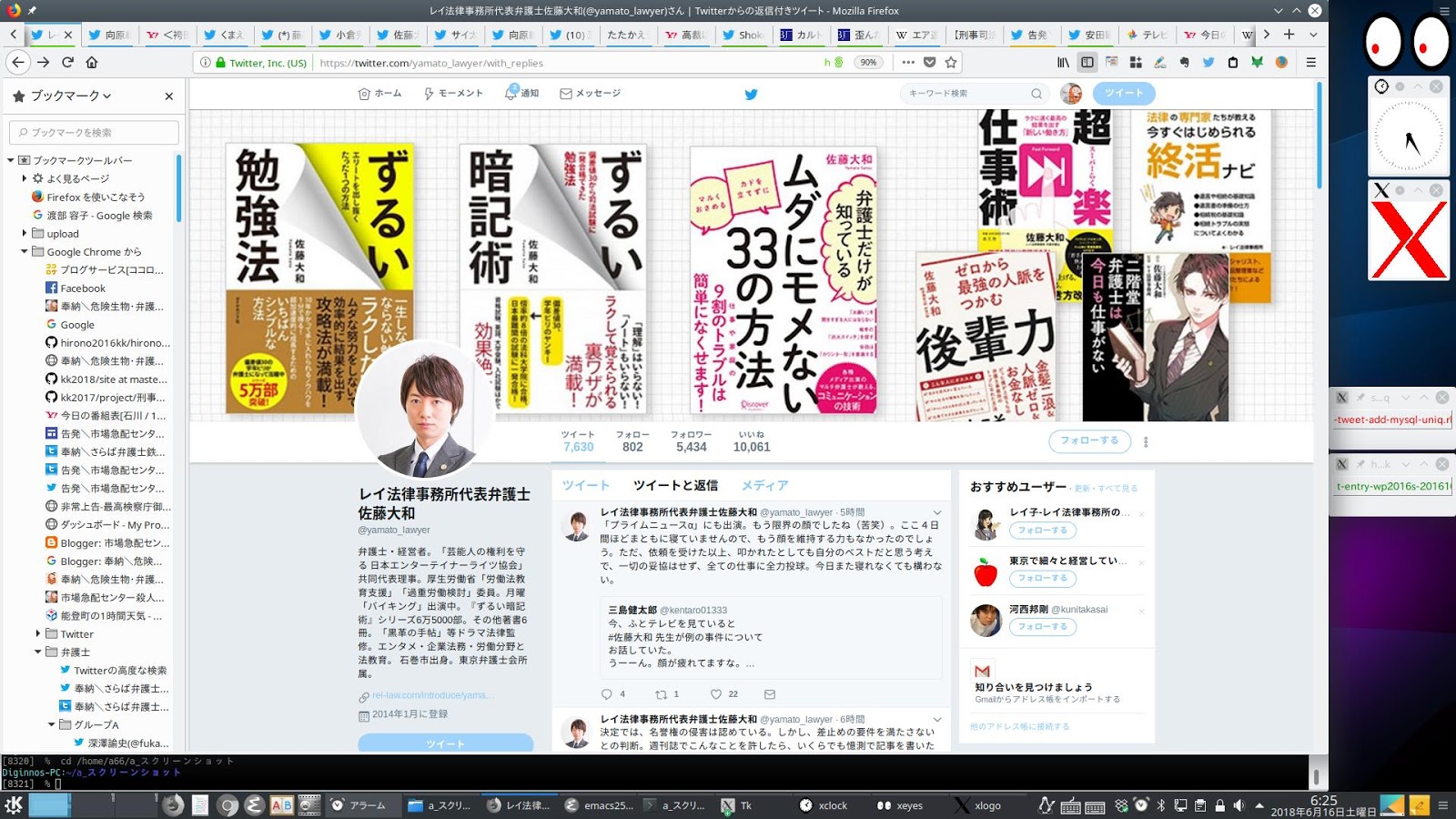Viewport: 1456px width, 819px height.
Task: Expand the second tweet's options chevron
Action: (x=937, y=720)
